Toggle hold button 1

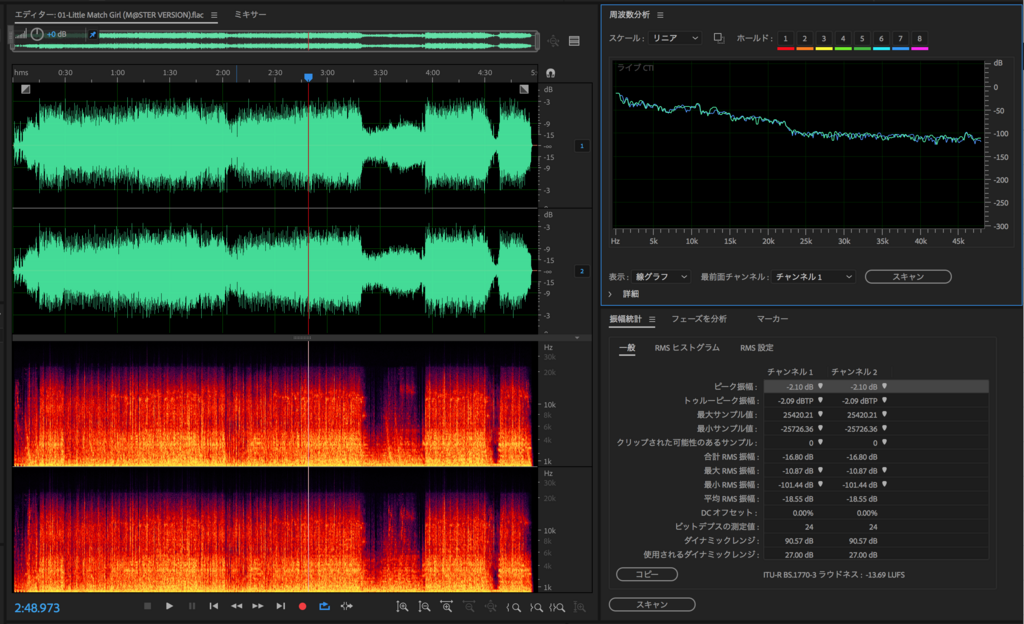[786, 39]
